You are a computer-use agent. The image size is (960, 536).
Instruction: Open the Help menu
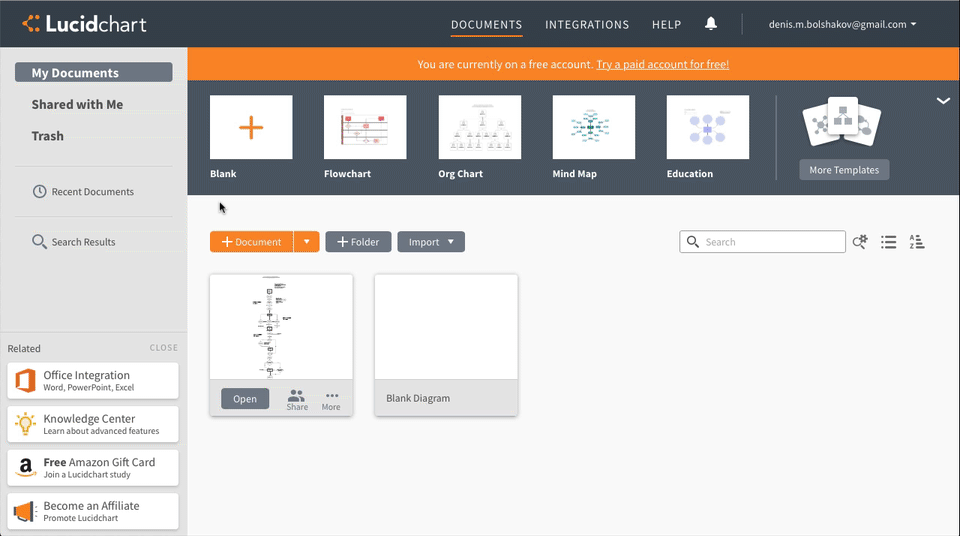[666, 25]
